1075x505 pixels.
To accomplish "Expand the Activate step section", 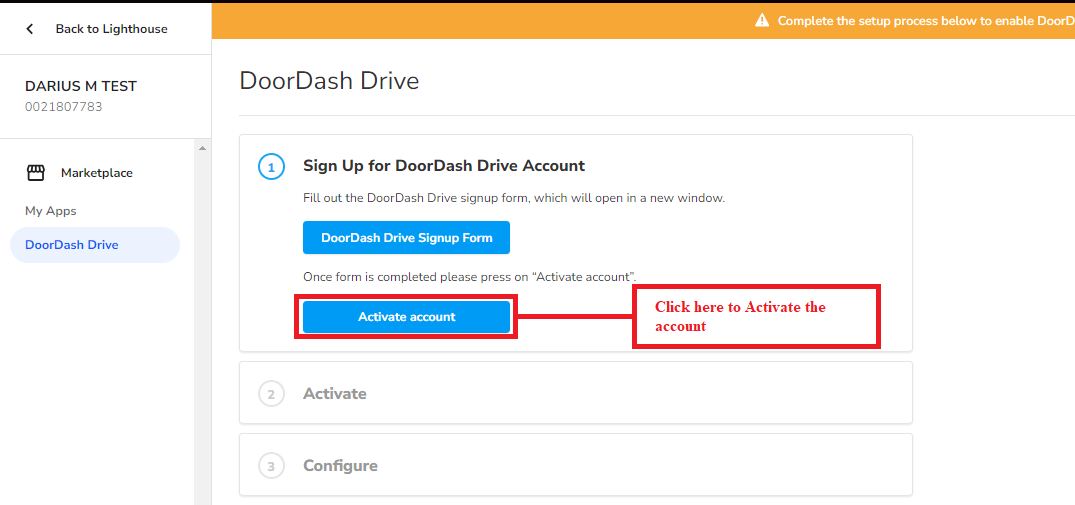I will (335, 394).
